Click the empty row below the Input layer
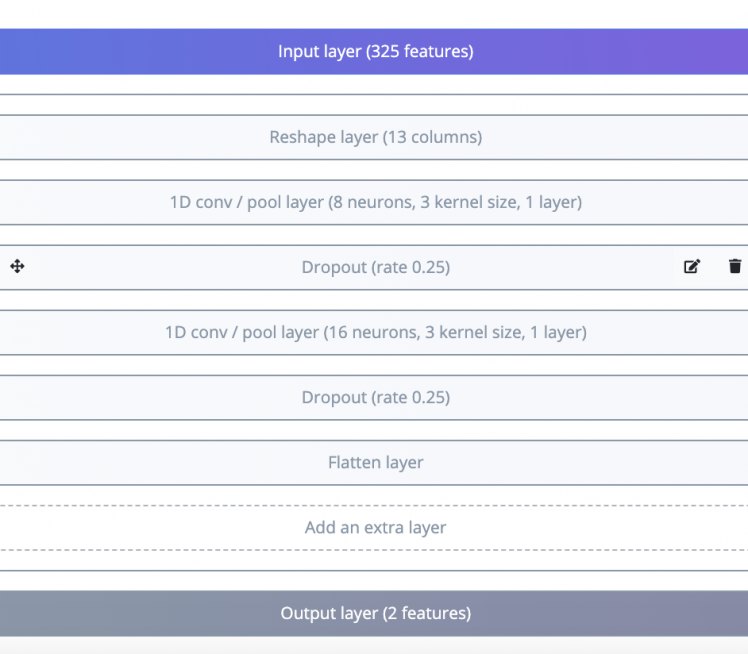This screenshot has width=748, height=654. pos(374,104)
